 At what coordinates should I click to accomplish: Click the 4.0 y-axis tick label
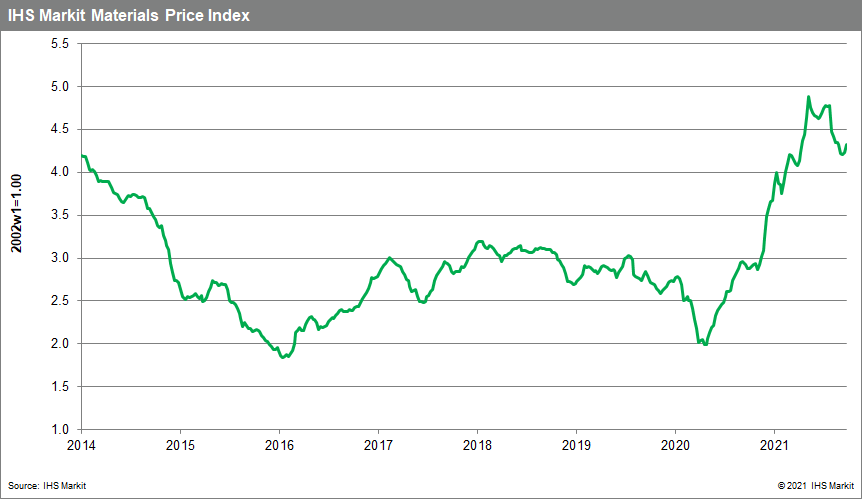coord(62,173)
